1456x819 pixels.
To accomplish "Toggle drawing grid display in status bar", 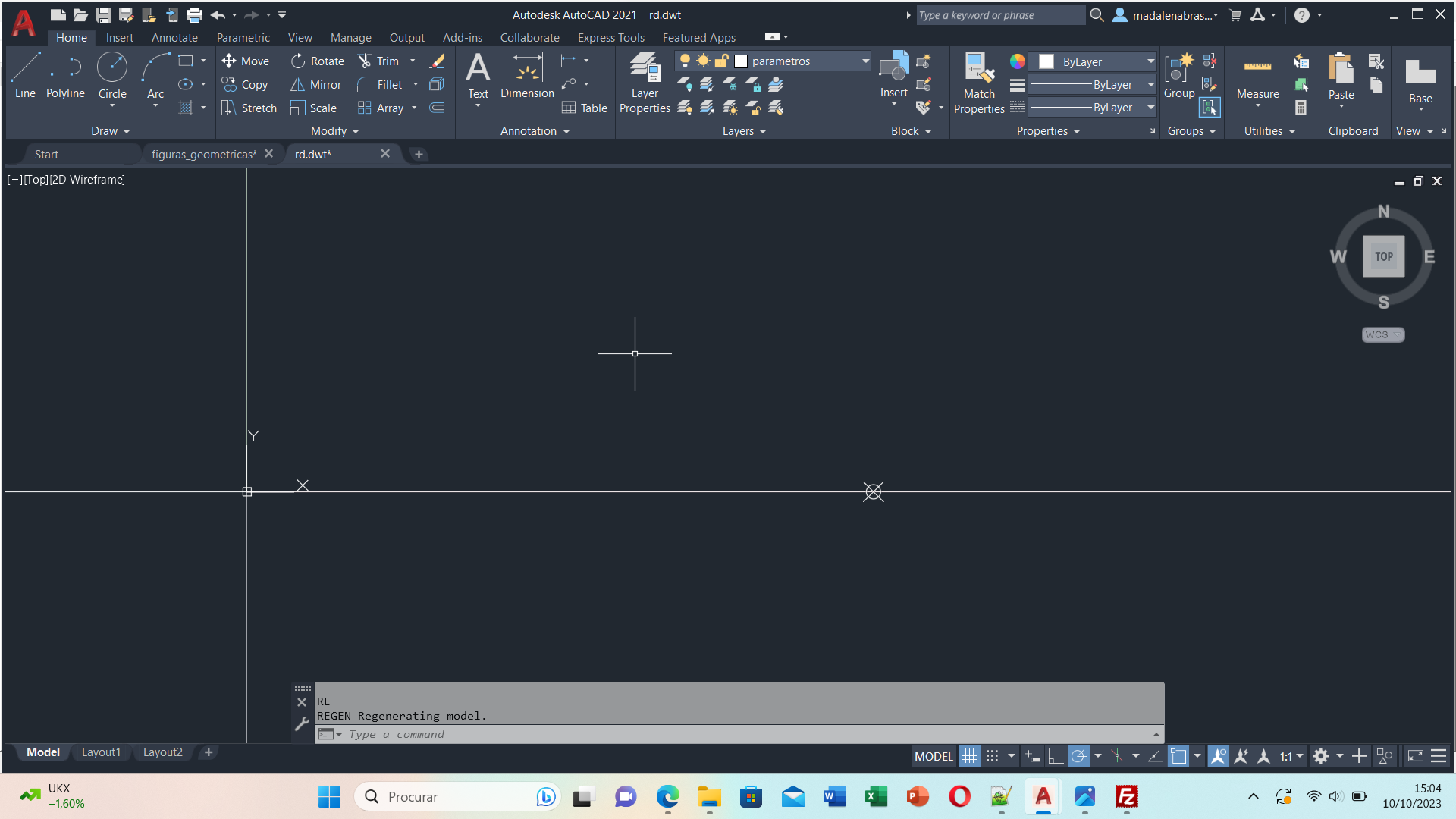I will [969, 756].
